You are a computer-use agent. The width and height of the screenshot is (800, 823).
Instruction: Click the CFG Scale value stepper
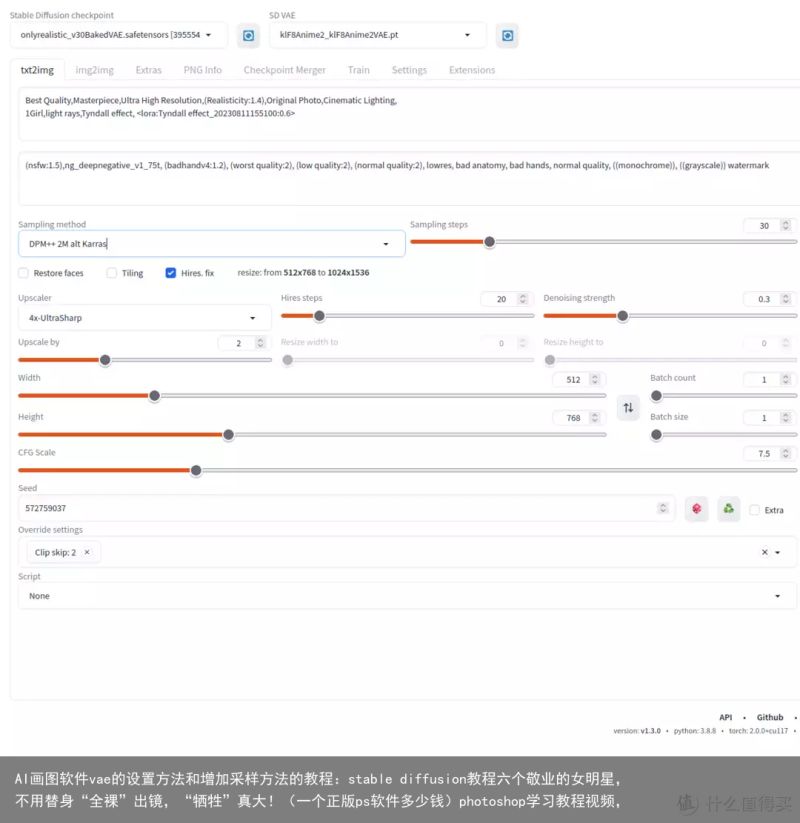point(786,453)
